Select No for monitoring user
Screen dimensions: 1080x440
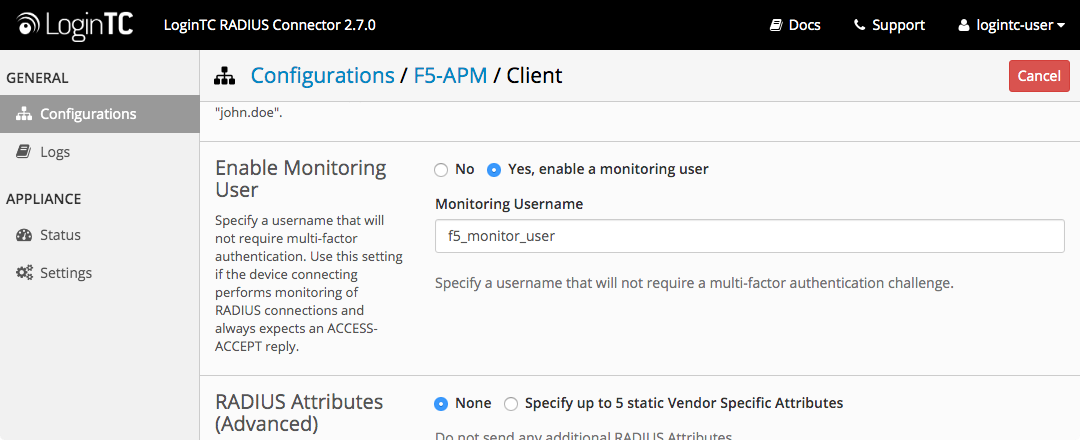pos(441,169)
